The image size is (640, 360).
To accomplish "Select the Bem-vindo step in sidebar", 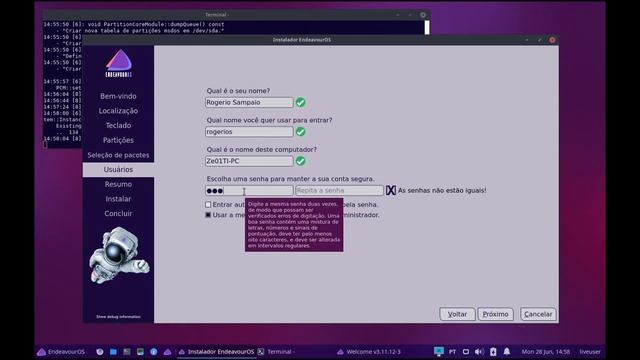I will tap(118, 96).
